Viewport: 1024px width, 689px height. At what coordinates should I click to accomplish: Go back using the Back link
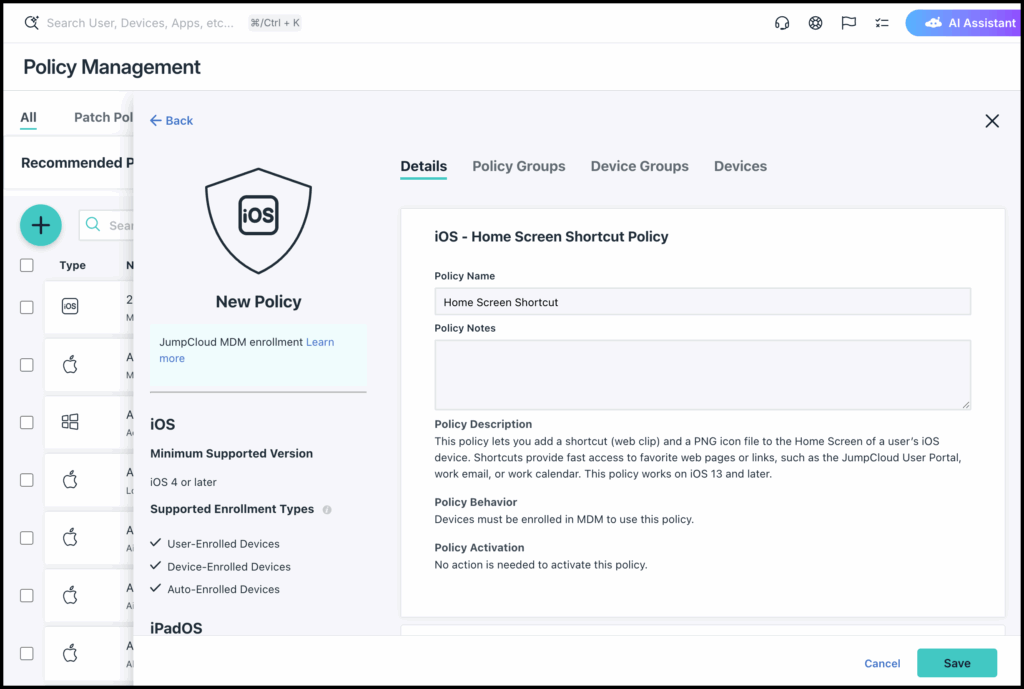tap(171, 120)
